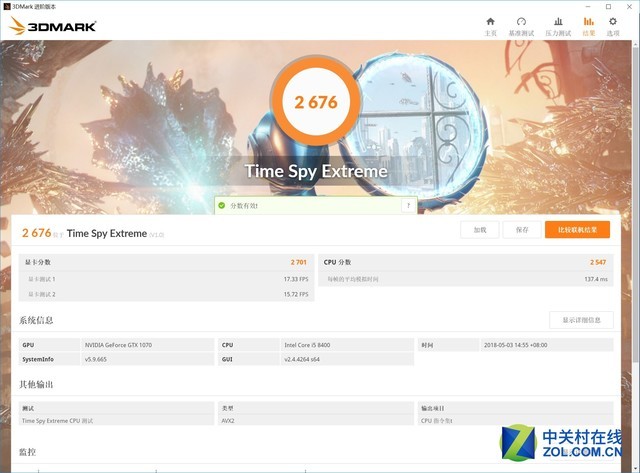Click the monitoring (监控) heading

27,452
